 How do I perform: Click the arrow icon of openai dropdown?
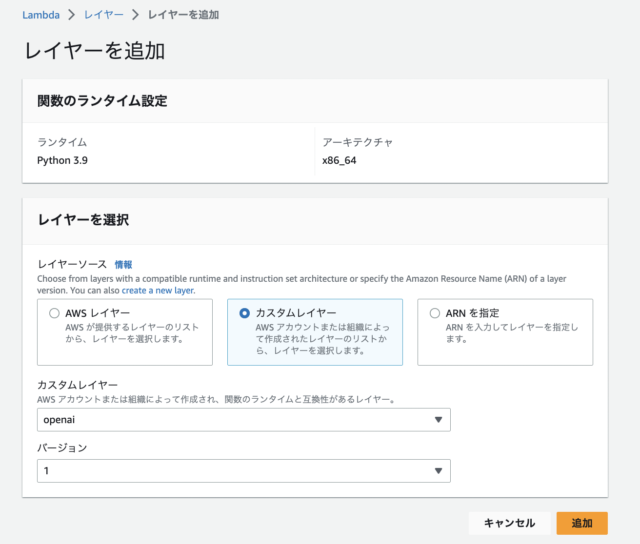pos(438,420)
